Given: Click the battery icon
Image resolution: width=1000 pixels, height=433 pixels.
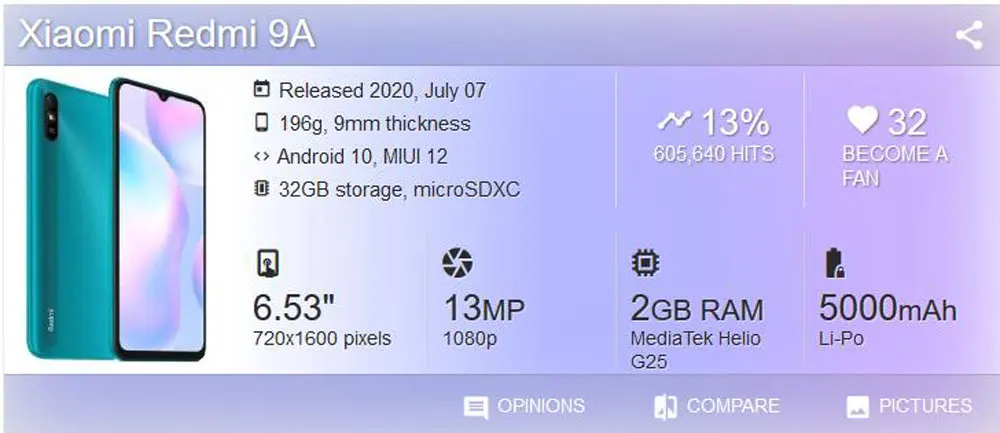Looking at the screenshot, I should point(833,263).
